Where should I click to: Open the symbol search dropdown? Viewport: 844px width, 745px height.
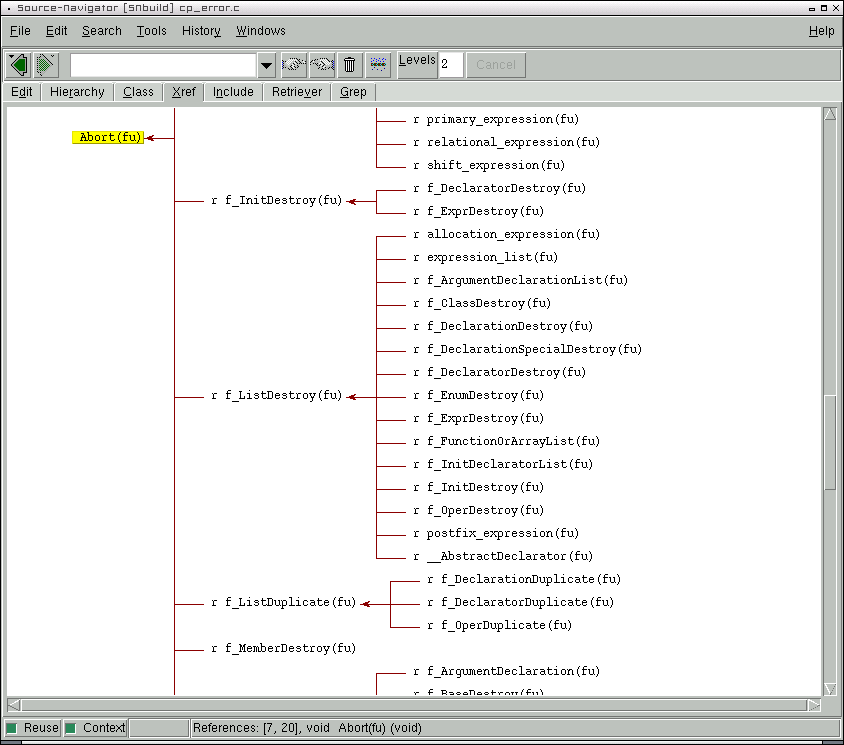[x=266, y=64]
